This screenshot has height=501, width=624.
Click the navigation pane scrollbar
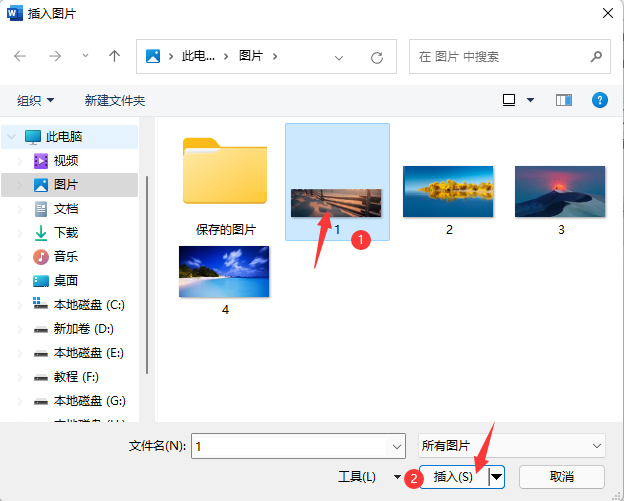[147, 275]
